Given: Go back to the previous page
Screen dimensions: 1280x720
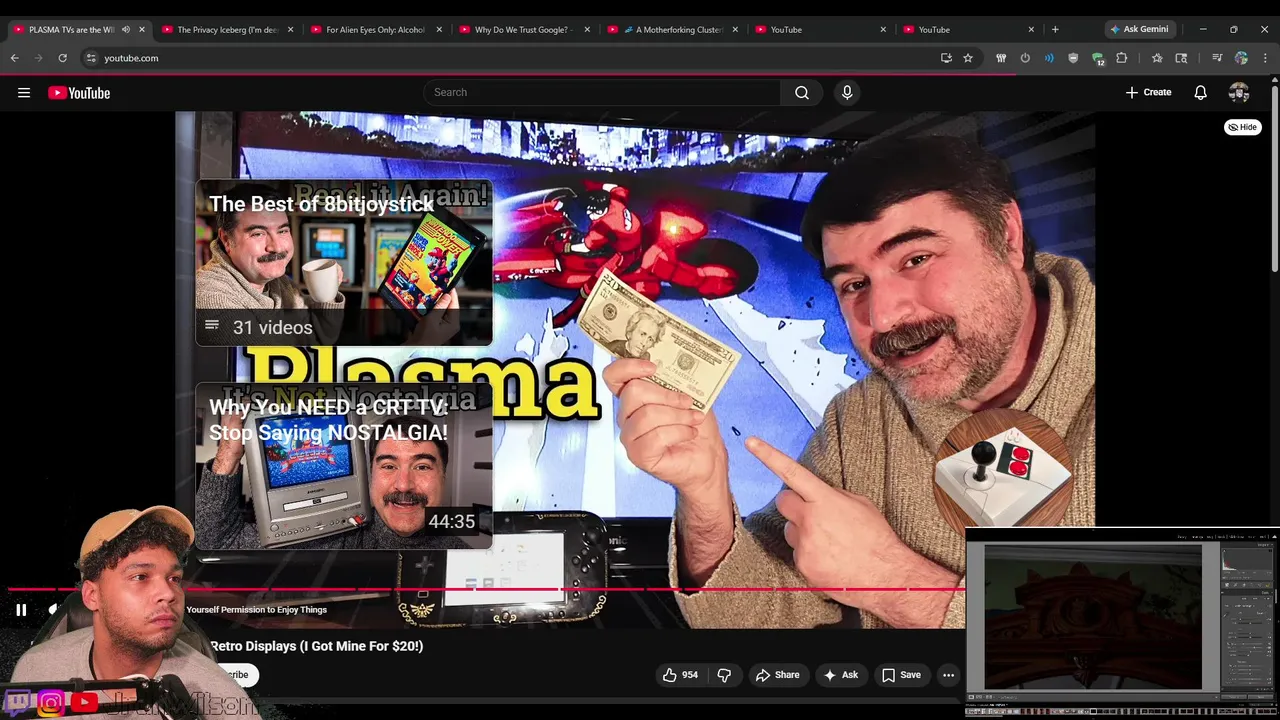Looking at the screenshot, I should [x=14, y=58].
